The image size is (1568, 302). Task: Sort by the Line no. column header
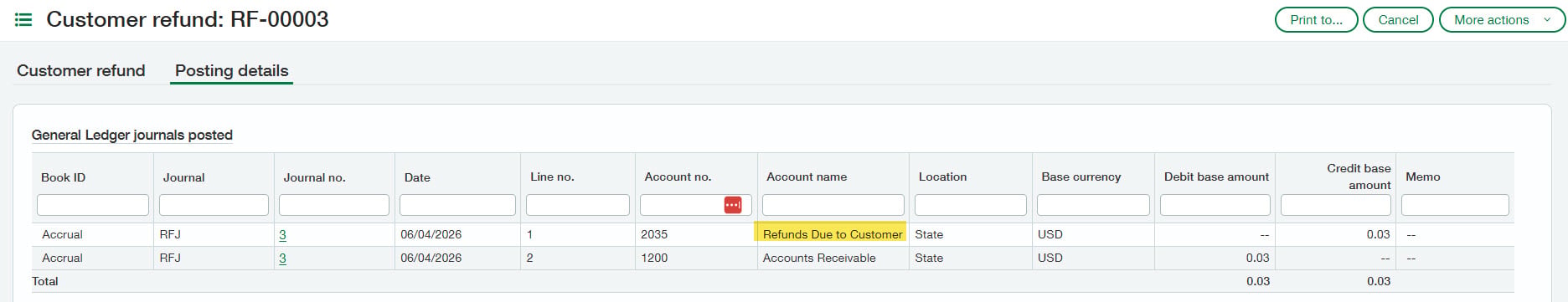coord(552,177)
